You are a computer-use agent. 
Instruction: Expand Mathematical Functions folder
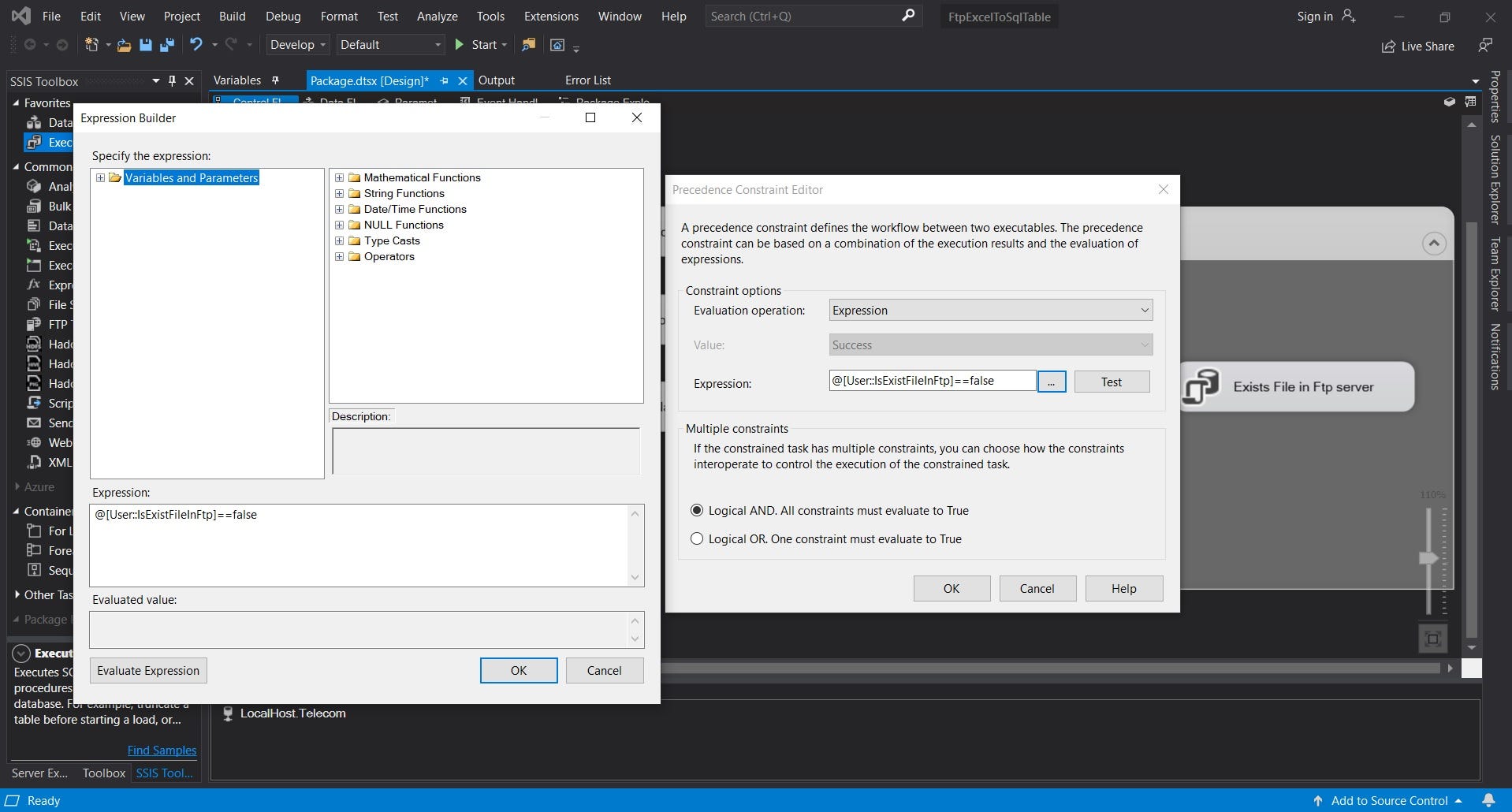click(339, 177)
